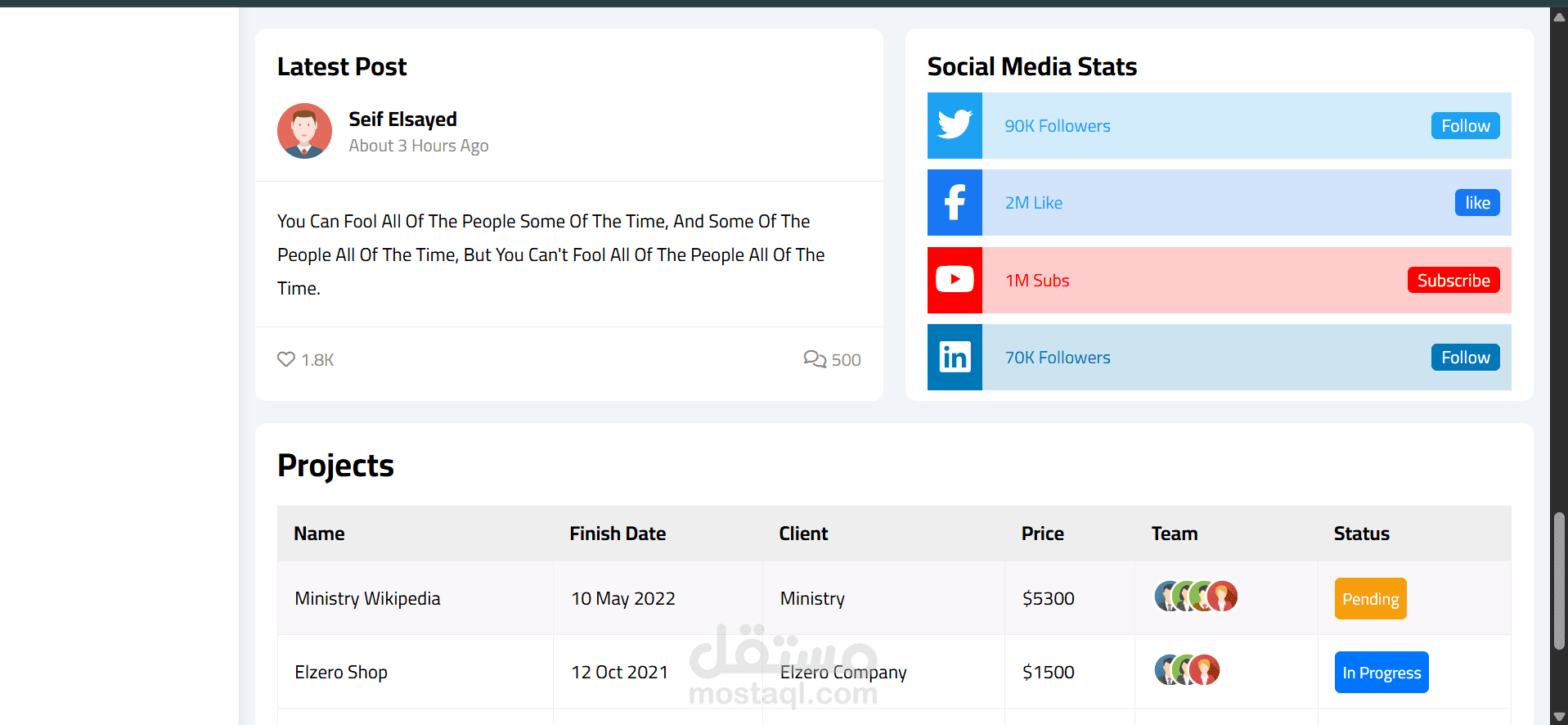Click the post quote paragraph text
This screenshot has height=725, width=1568.
pos(551,254)
